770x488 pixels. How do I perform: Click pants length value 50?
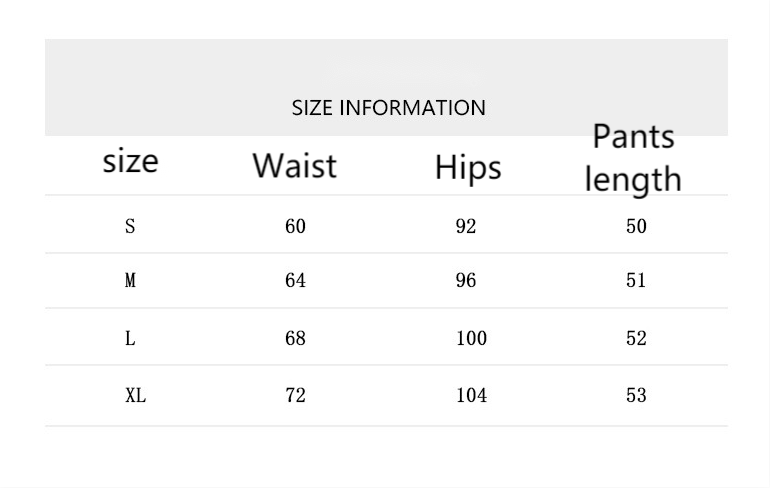click(x=636, y=226)
